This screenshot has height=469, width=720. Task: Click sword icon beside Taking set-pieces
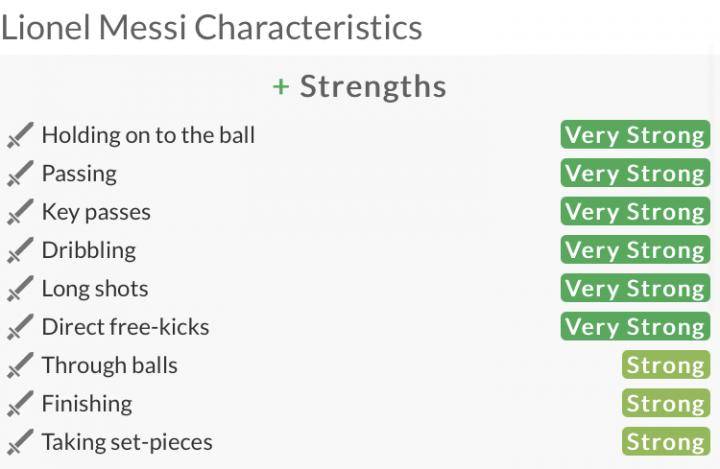(x=20, y=442)
